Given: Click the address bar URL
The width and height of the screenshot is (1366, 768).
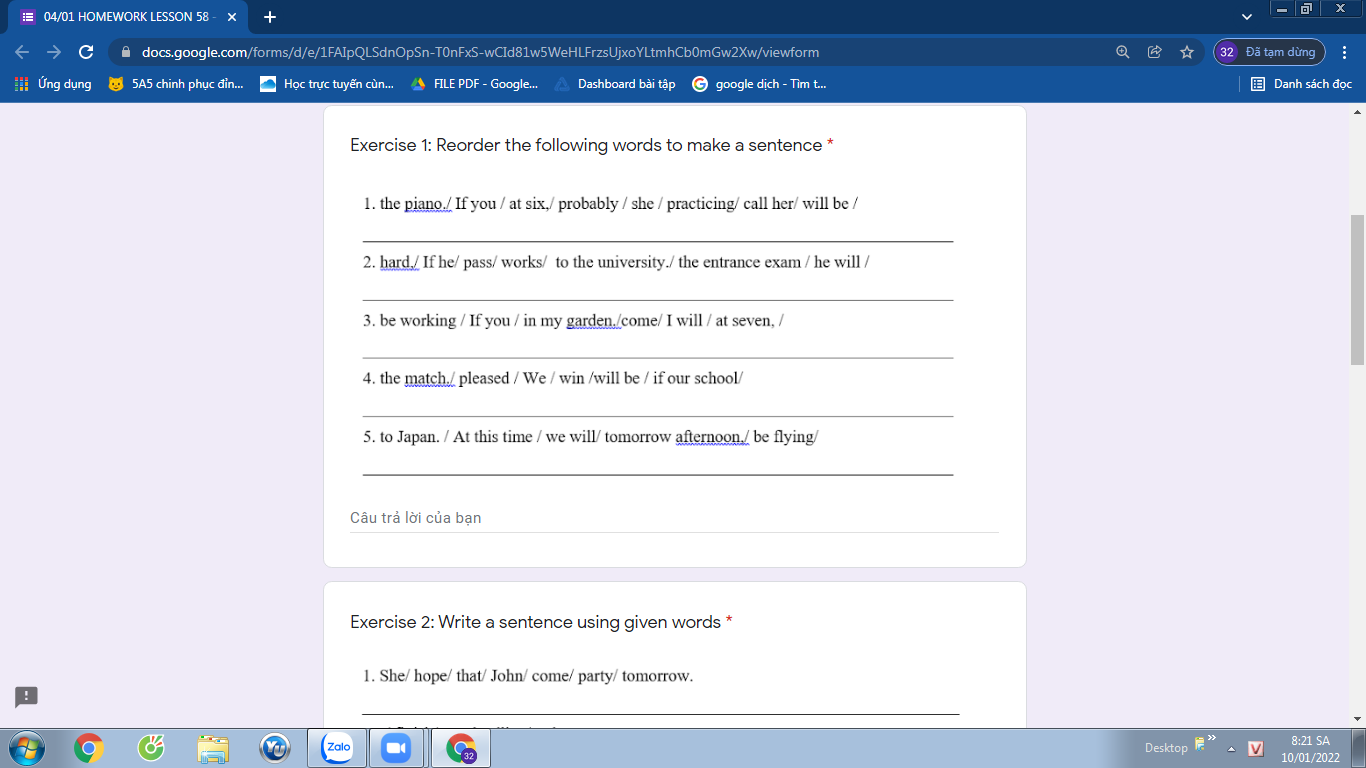Looking at the screenshot, I should point(480,52).
